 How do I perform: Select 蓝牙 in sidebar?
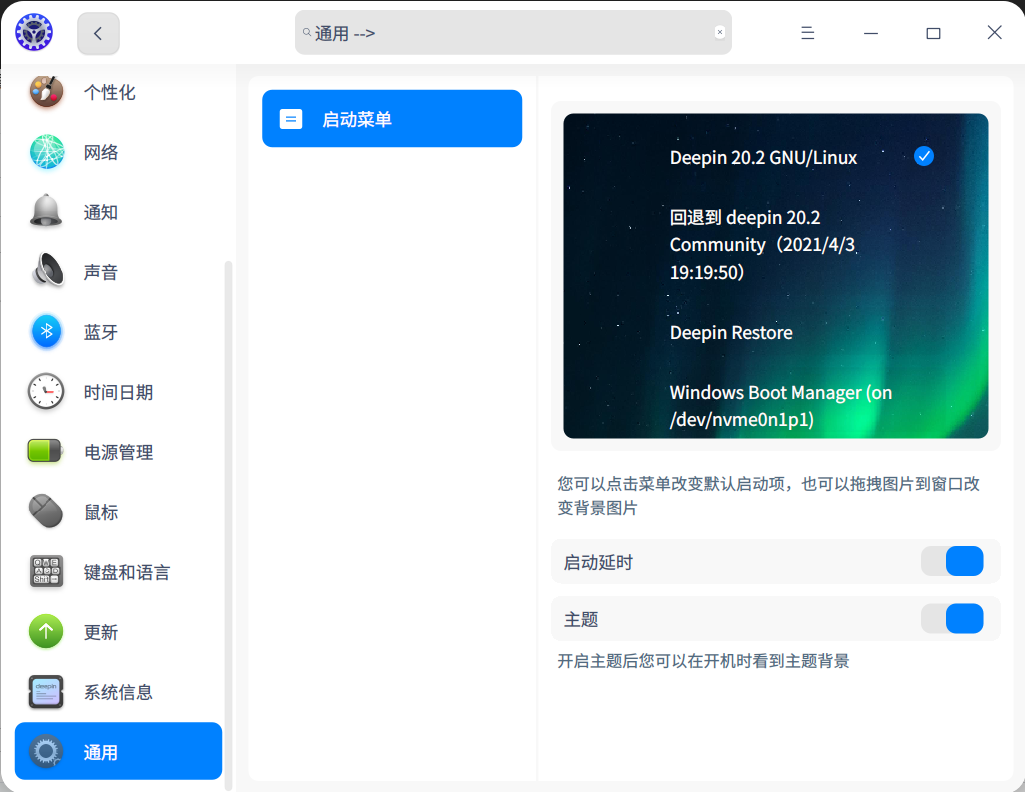click(x=101, y=332)
